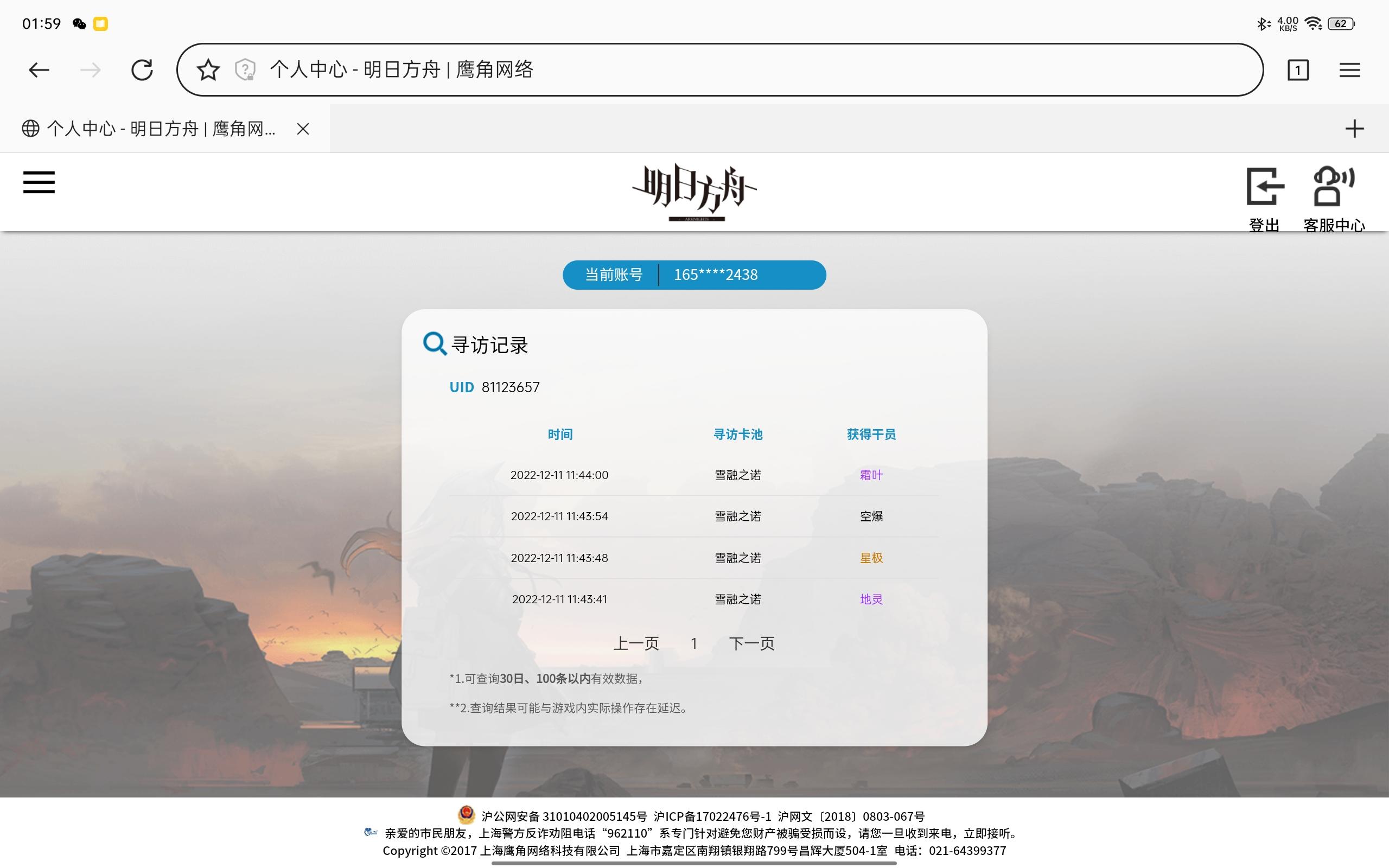Go back with the browser back arrow
This screenshot has height=868, width=1389.
[x=39, y=70]
